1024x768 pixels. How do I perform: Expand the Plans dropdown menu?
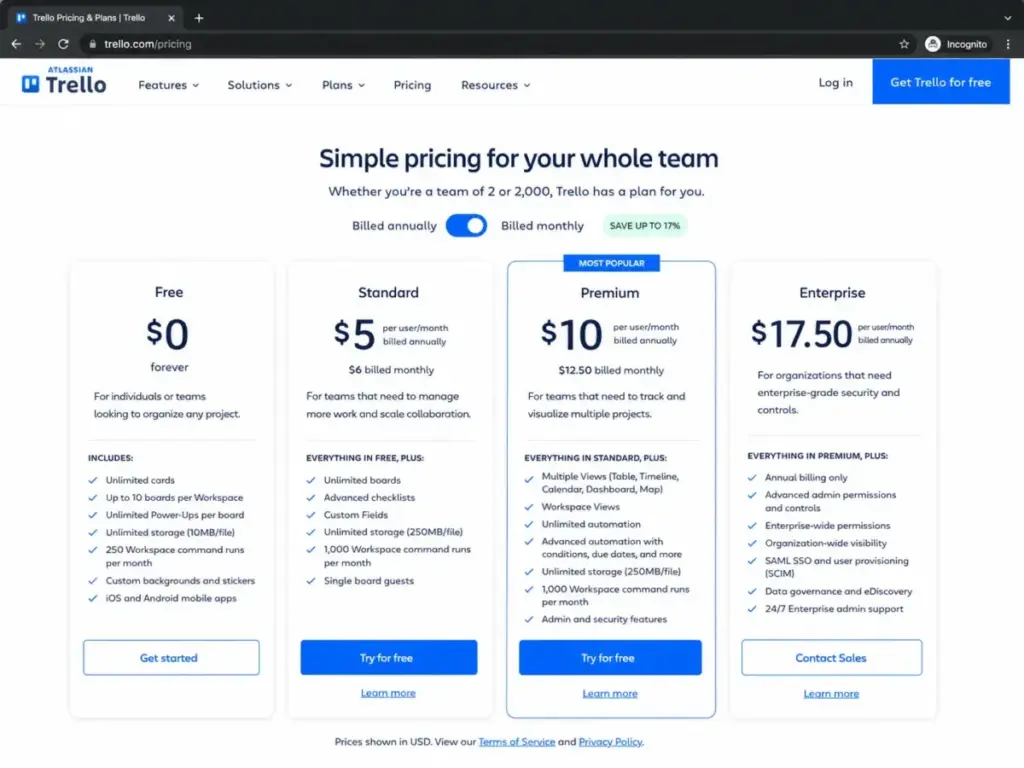click(x=344, y=85)
